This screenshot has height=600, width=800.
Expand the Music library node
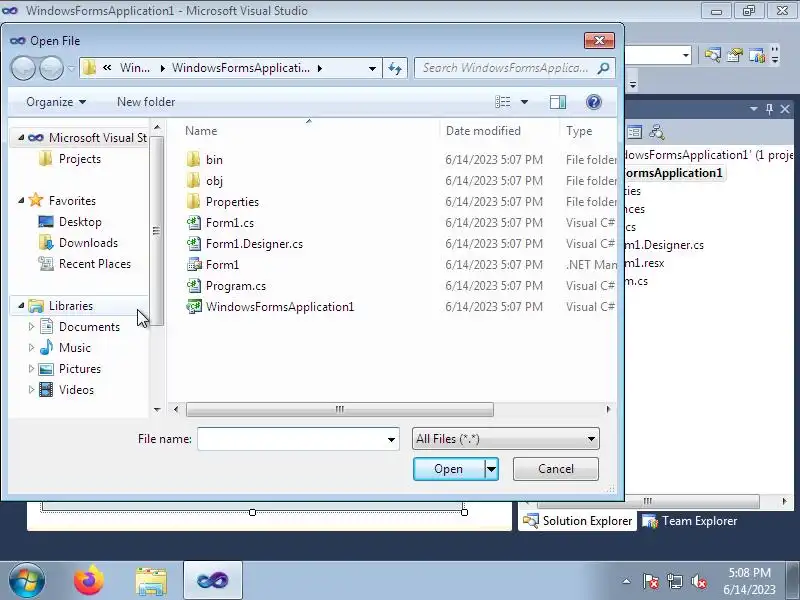coord(31,347)
